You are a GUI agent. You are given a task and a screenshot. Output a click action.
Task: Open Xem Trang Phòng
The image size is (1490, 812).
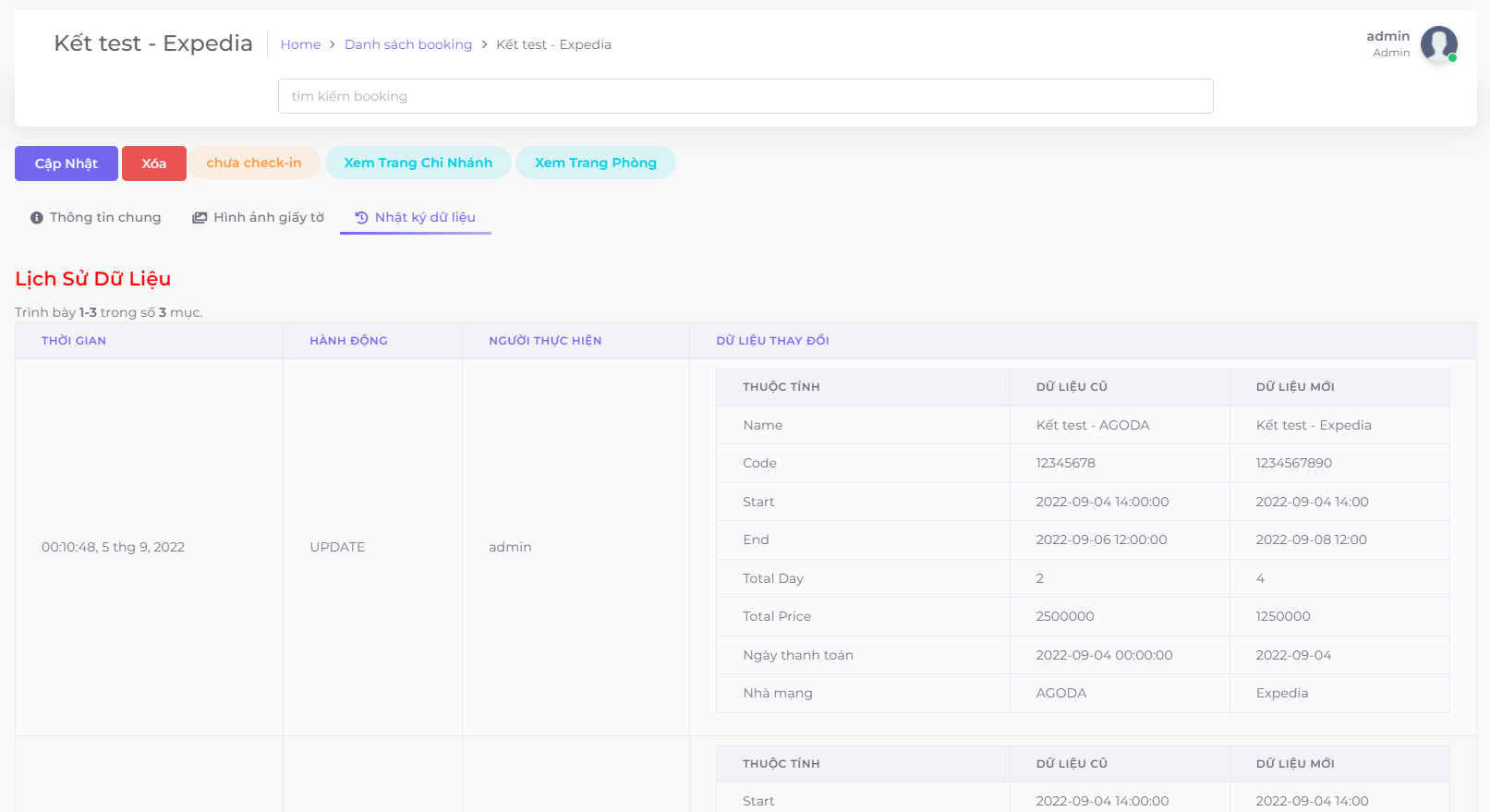[595, 164]
